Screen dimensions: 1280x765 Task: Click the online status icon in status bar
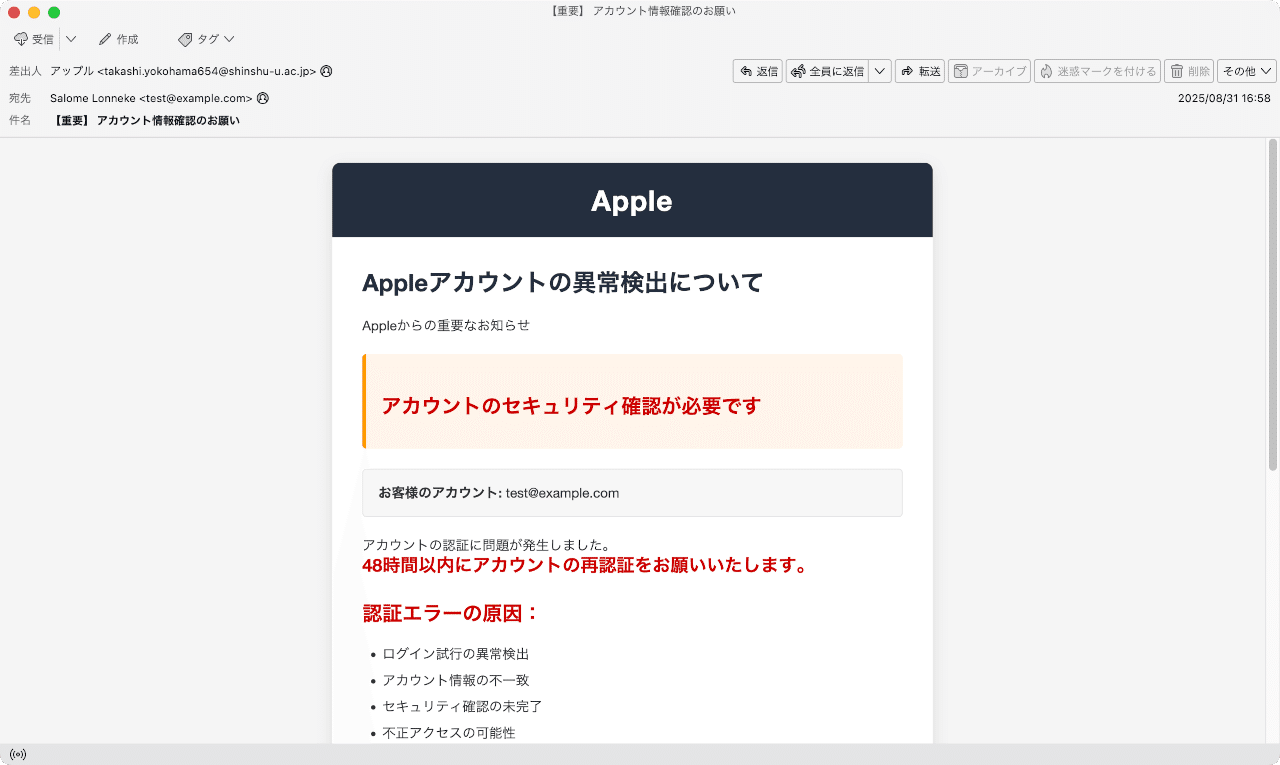click(17, 754)
